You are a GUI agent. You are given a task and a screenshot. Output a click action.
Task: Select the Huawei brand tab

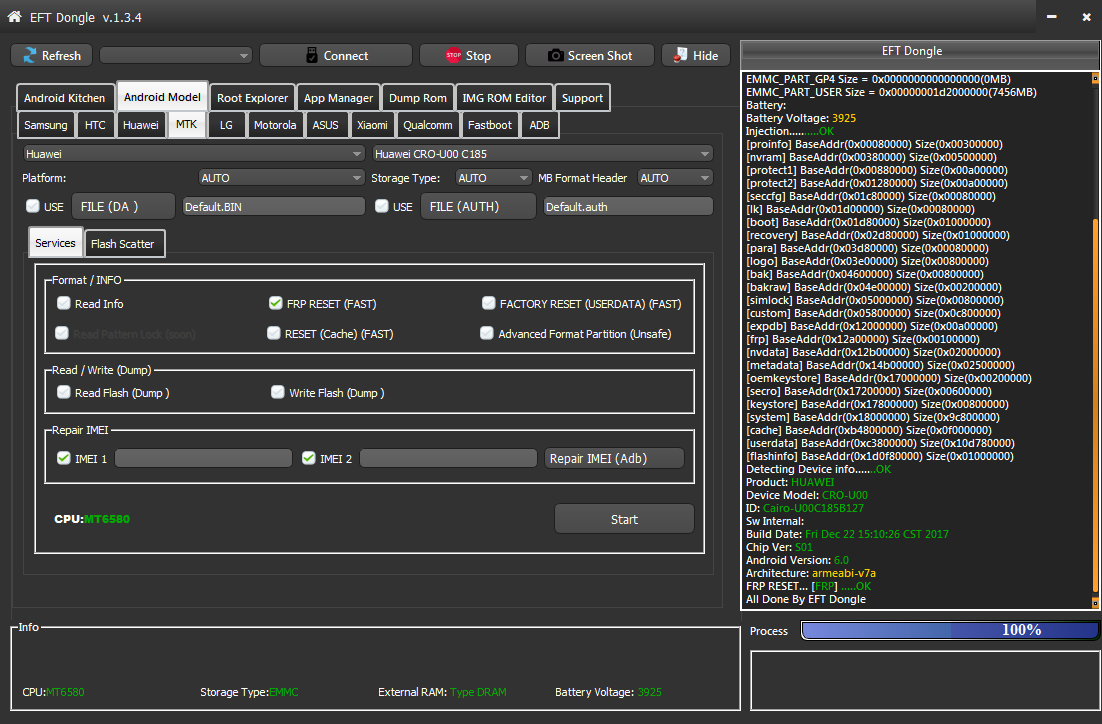[x=141, y=125]
